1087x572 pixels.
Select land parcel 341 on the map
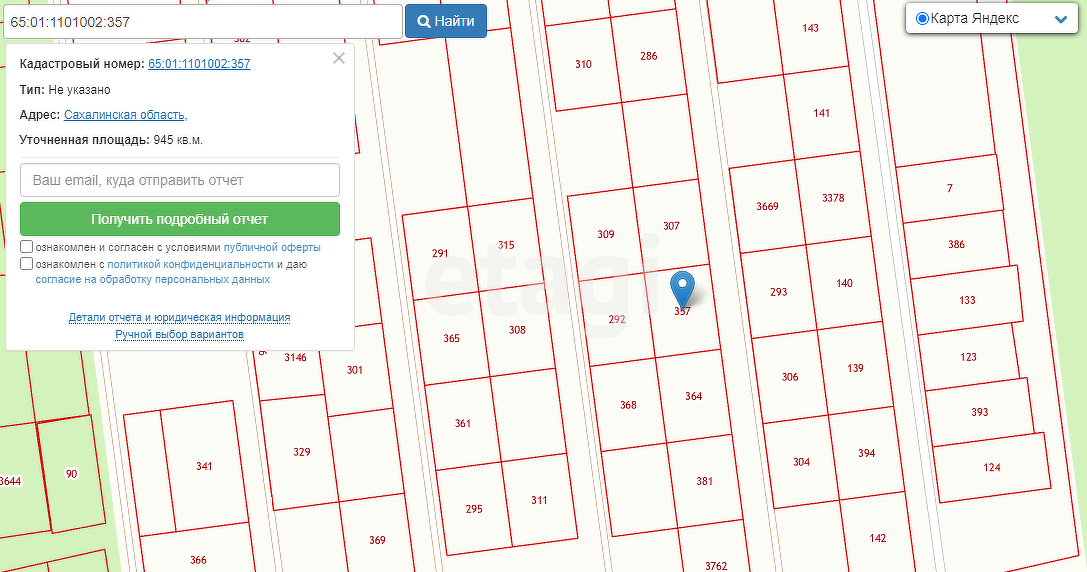point(204,467)
